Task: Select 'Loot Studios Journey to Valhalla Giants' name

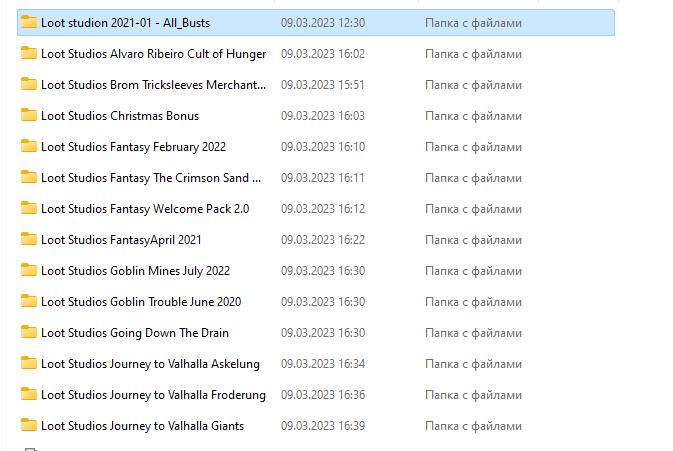Action: click(142, 426)
